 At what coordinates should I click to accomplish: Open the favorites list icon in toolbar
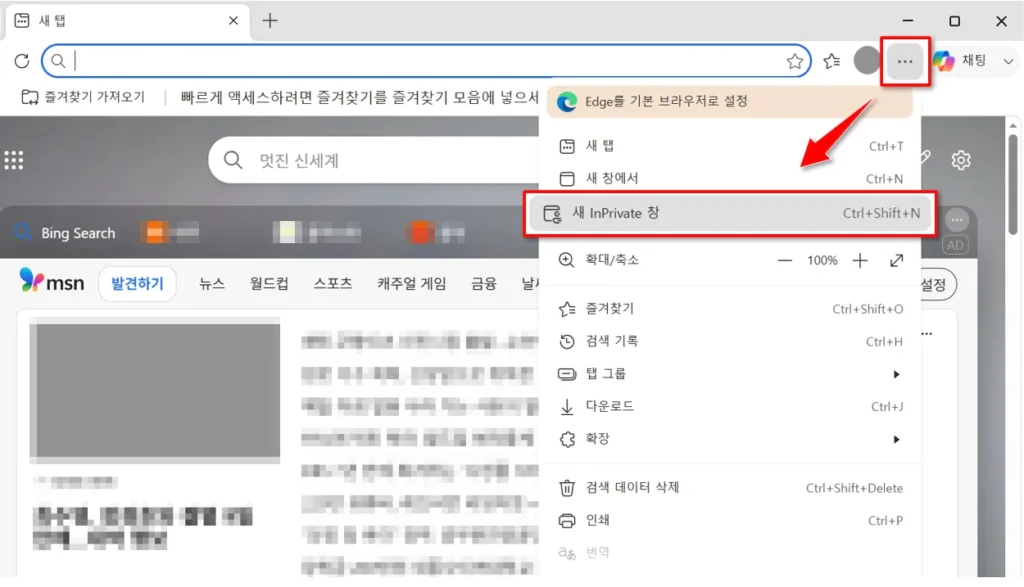[x=831, y=61]
